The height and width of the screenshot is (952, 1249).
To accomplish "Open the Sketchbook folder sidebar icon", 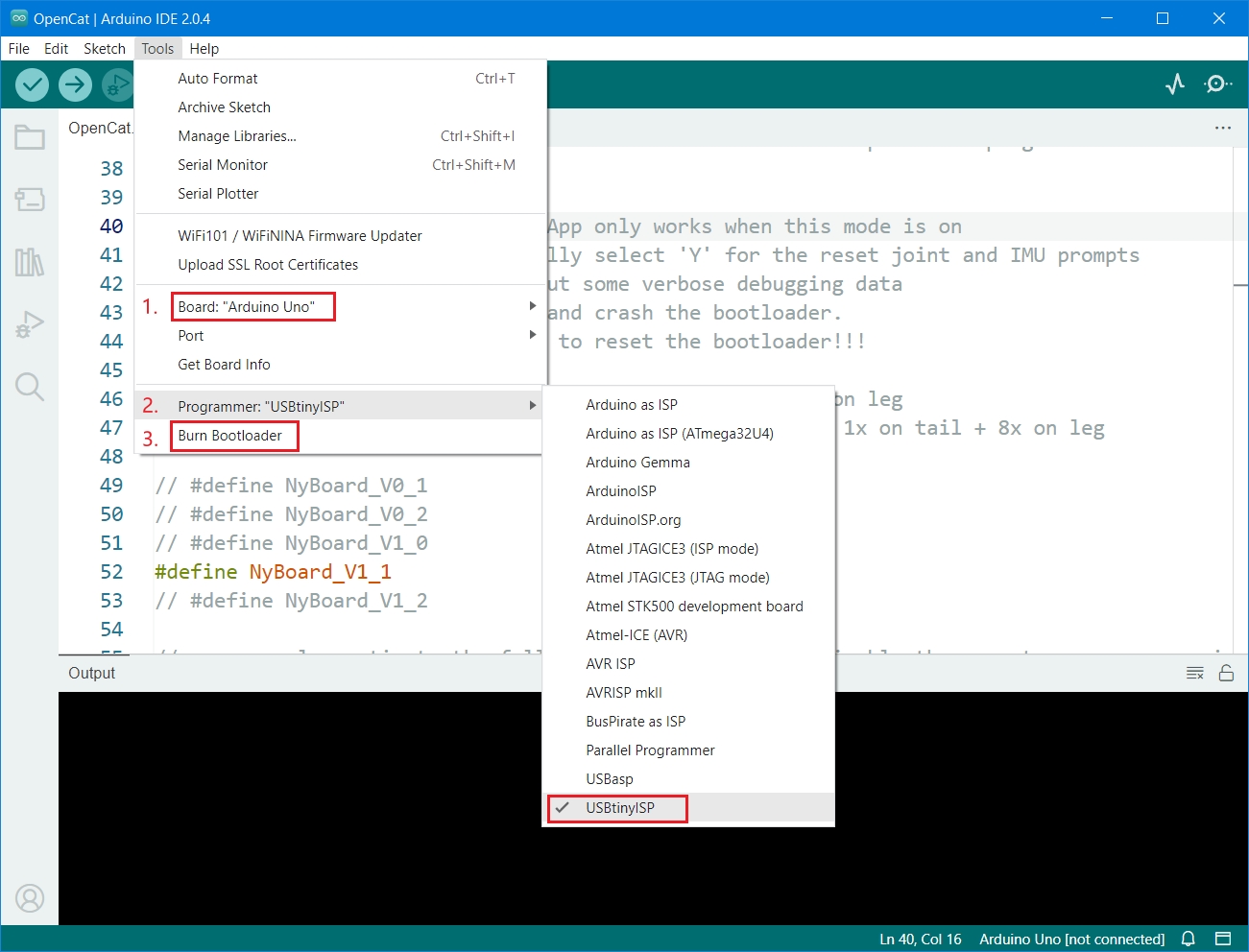I will click(x=30, y=138).
